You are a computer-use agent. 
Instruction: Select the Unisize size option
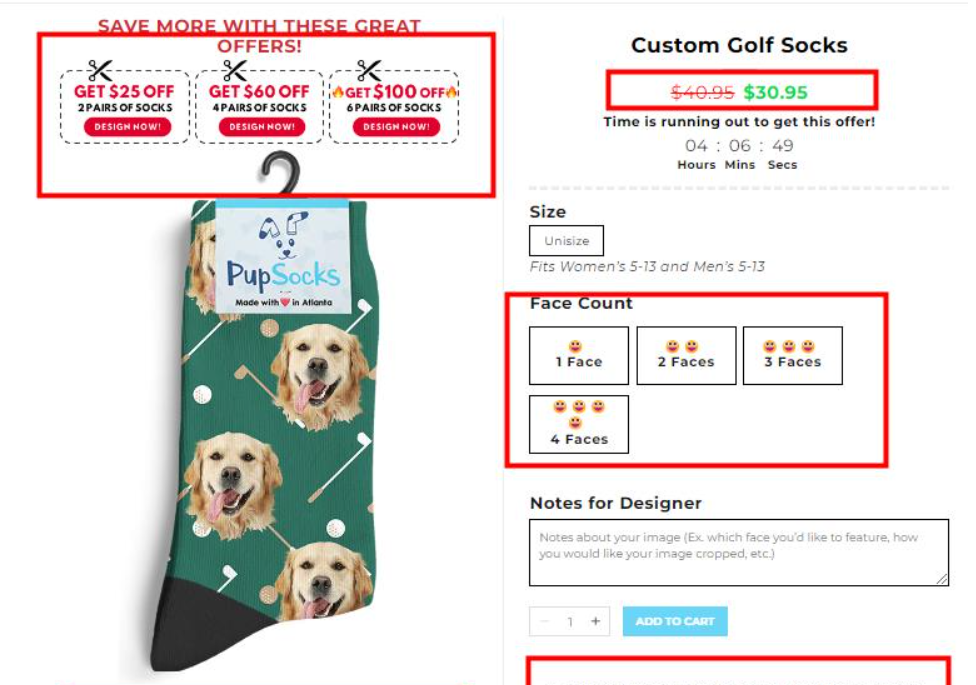tap(566, 241)
